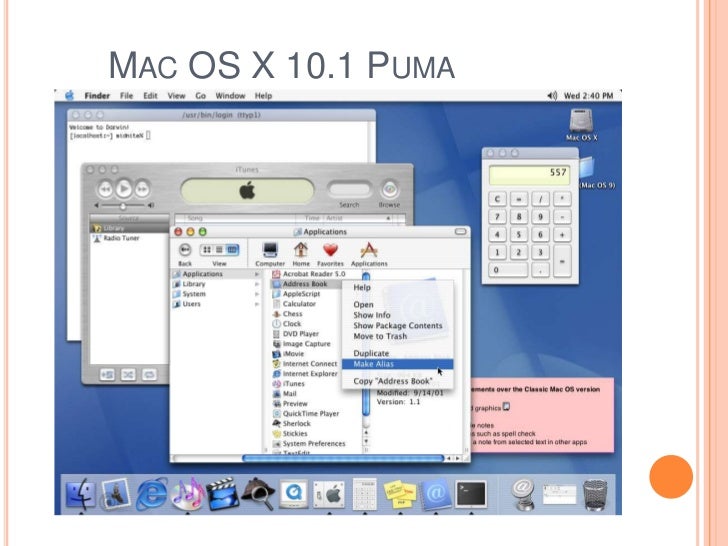Select Sherlock in Applications list
728x546 pixels.
click(292, 423)
